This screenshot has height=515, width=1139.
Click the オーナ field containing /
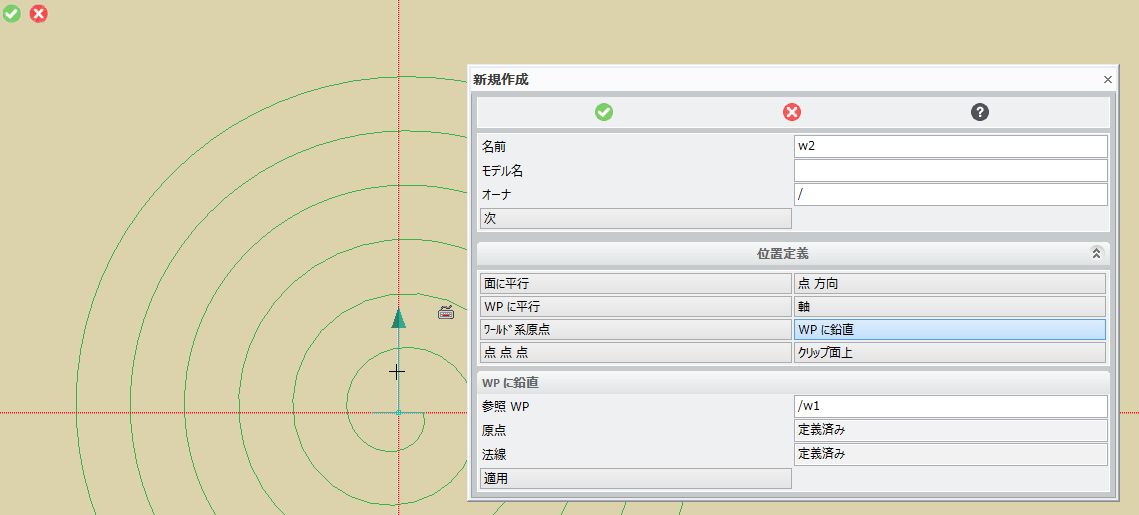(951, 195)
